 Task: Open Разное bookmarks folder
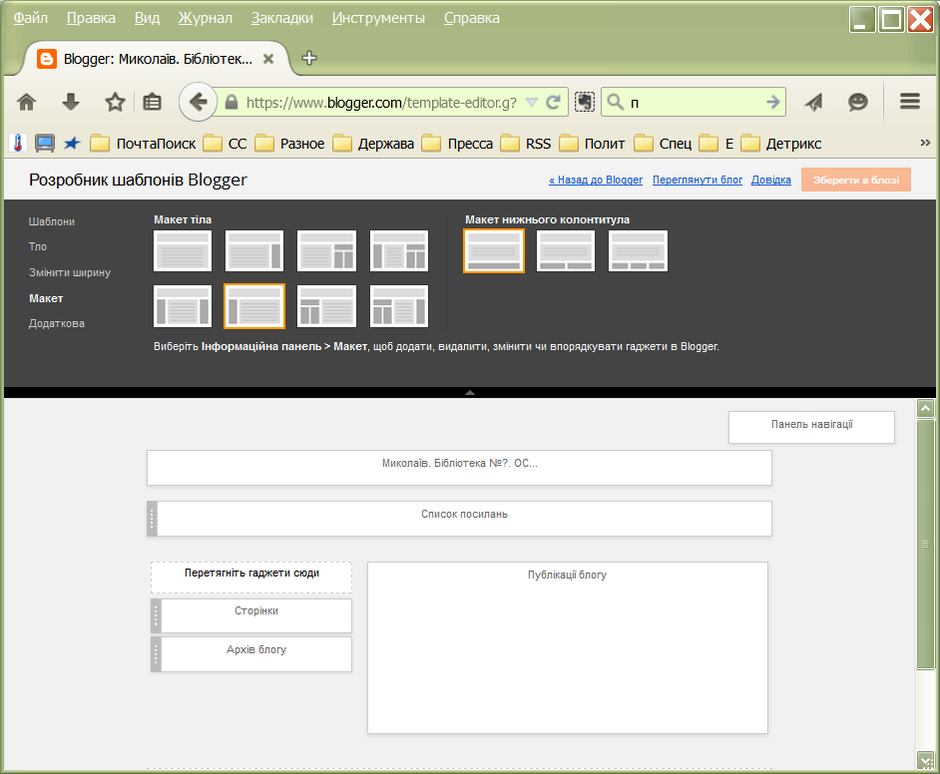290,144
